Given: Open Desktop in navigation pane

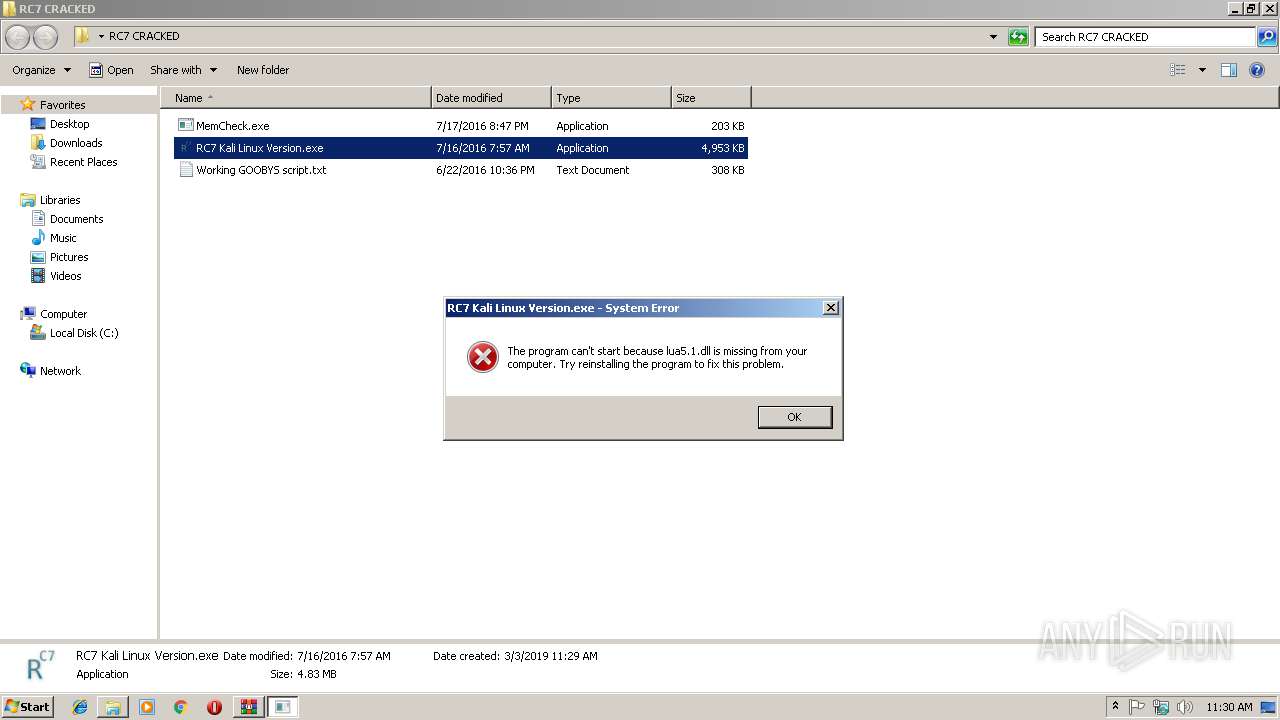Looking at the screenshot, I should tap(69, 124).
